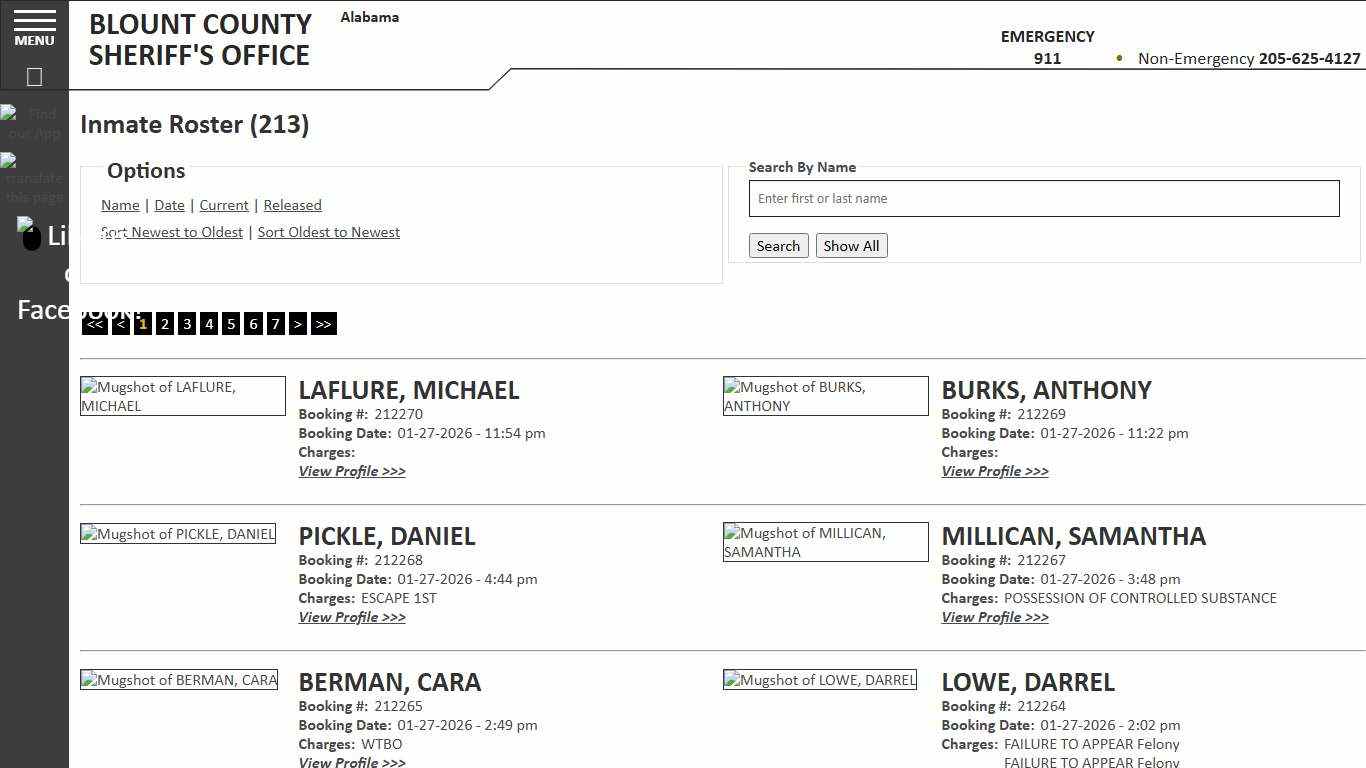Open page 4 of the roster

point(209,323)
